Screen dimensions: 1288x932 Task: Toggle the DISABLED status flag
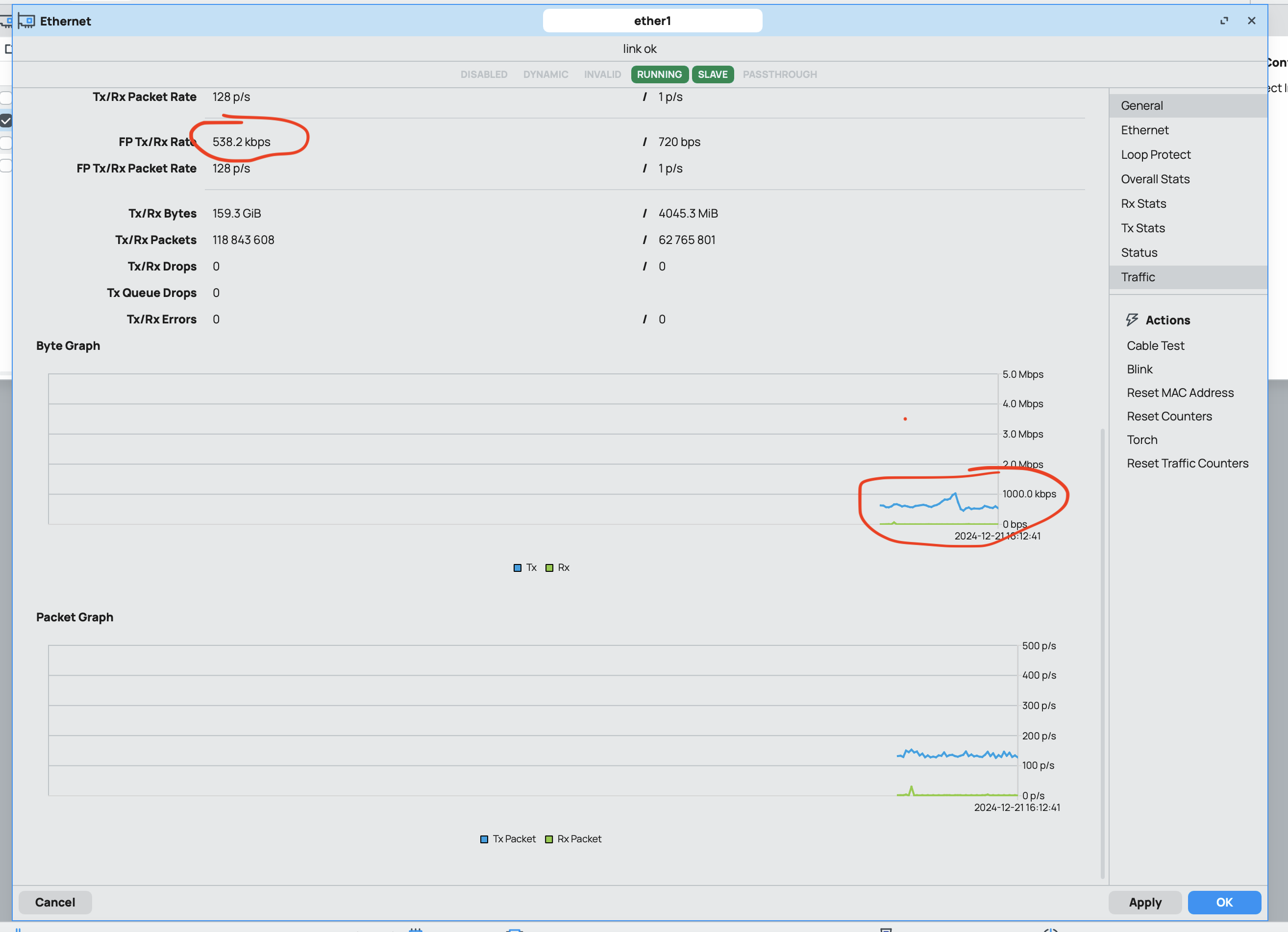(x=483, y=74)
